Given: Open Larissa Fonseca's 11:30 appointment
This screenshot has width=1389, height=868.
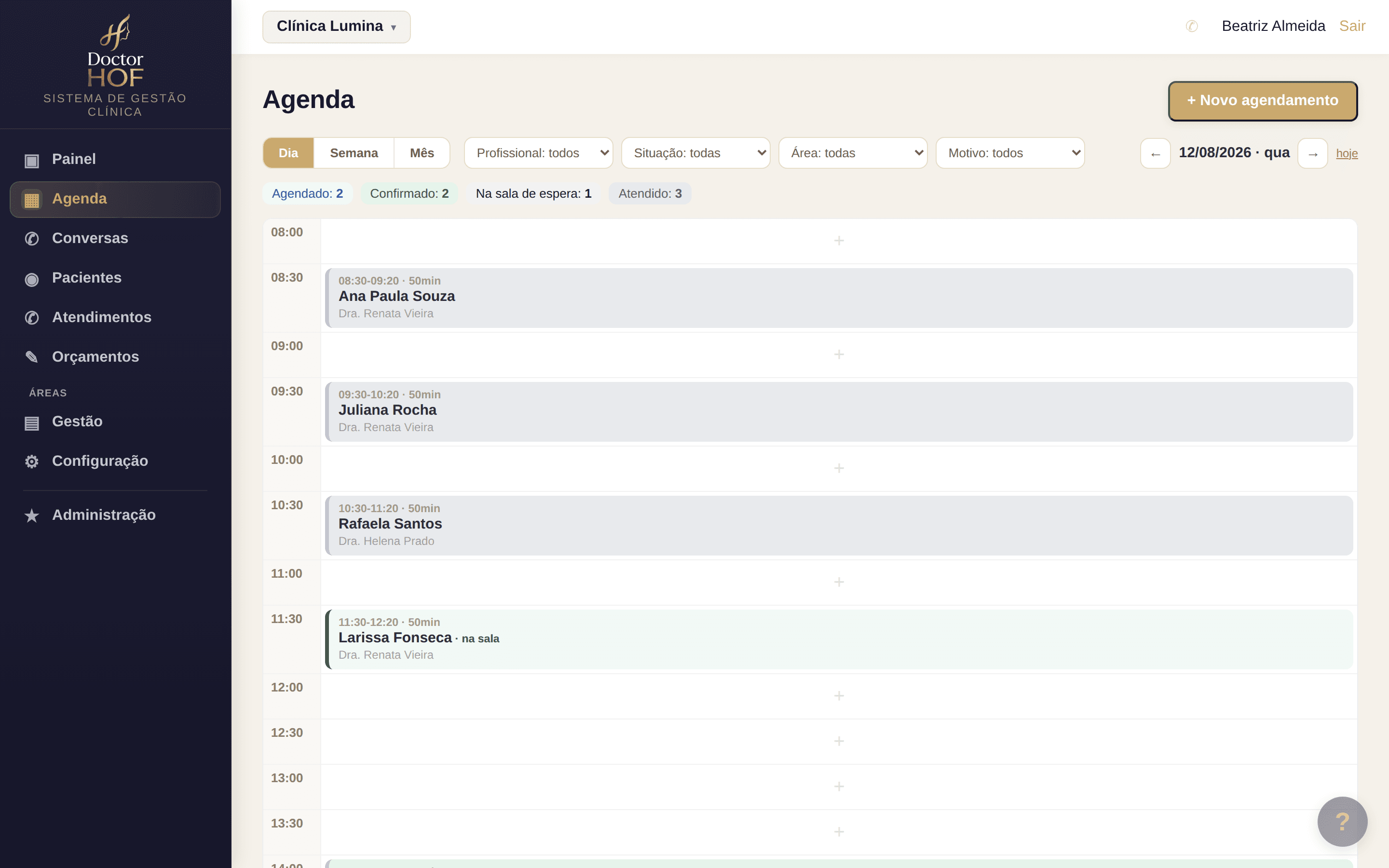Looking at the screenshot, I should pyautogui.click(x=839, y=639).
